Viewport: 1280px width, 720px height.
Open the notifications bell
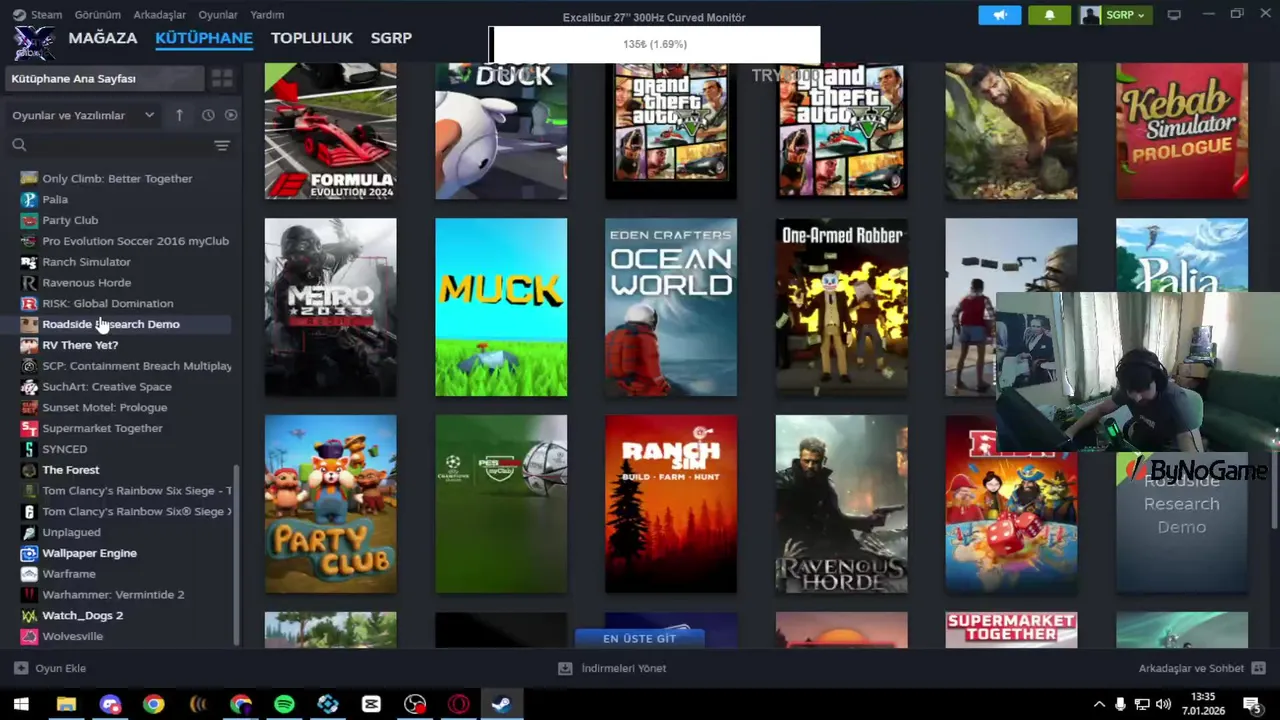(x=1049, y=15)
